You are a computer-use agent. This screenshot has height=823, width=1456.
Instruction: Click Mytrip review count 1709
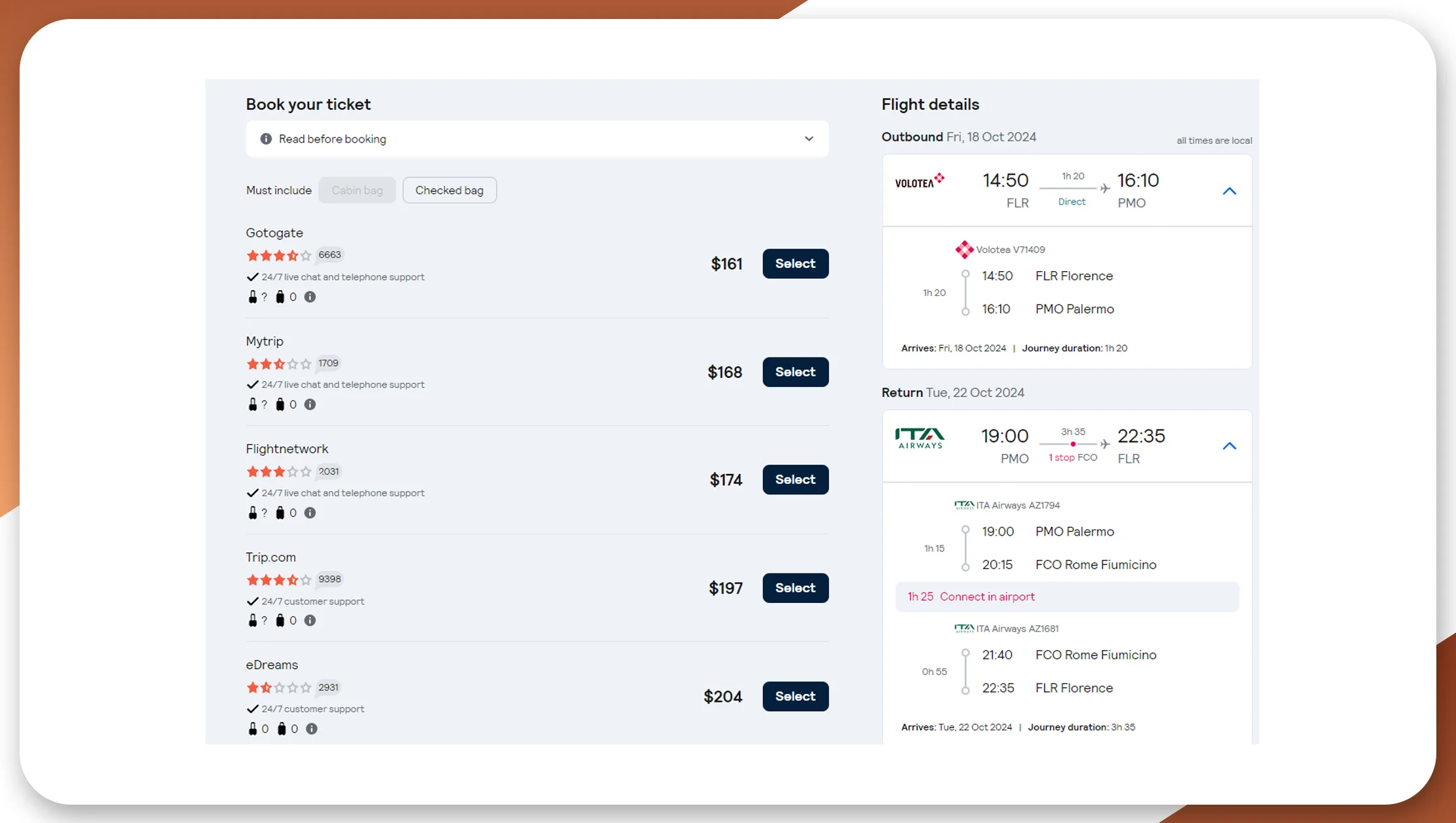[x=328, y=363]
